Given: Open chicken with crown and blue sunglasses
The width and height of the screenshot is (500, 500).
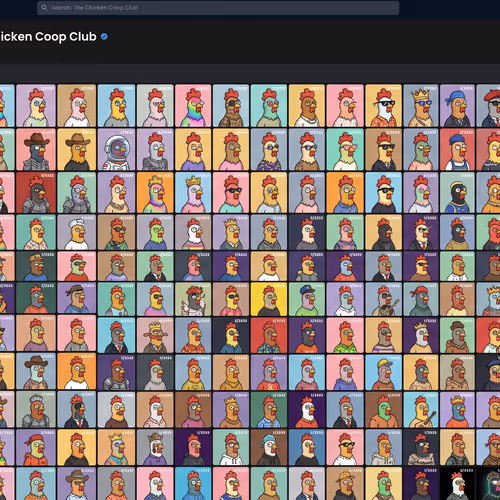Looking at the screenshot, I should (x=421, y=106).
